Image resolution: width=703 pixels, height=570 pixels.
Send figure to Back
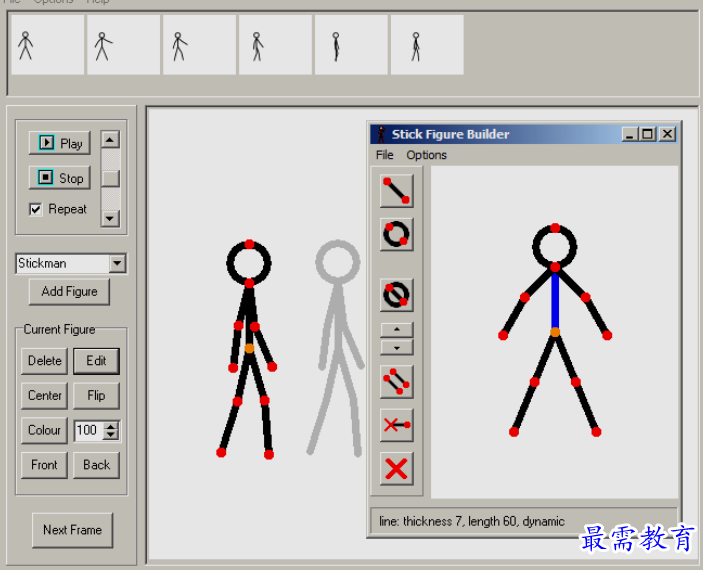point(96,465)
